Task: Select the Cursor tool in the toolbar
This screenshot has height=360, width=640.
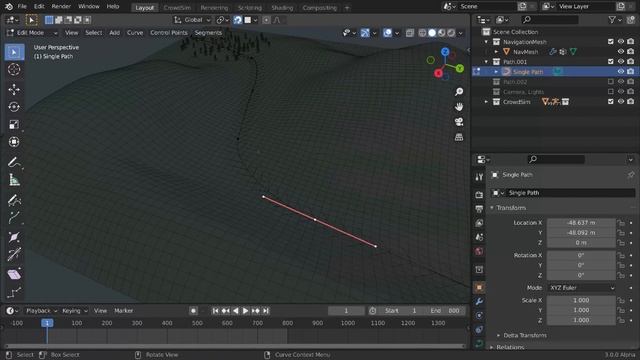Action: coord(14,70)
